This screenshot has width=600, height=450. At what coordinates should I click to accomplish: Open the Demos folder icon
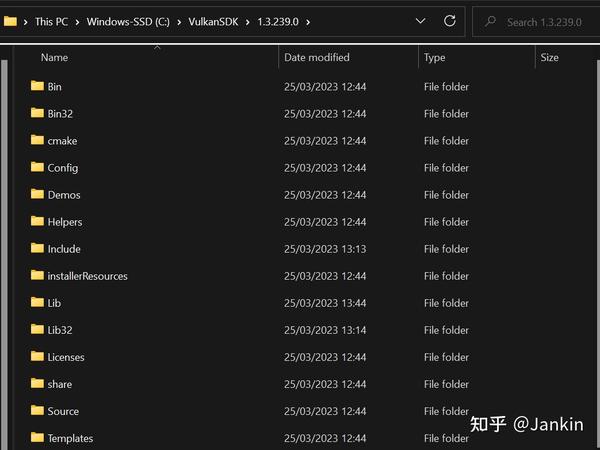coord(37,194)
